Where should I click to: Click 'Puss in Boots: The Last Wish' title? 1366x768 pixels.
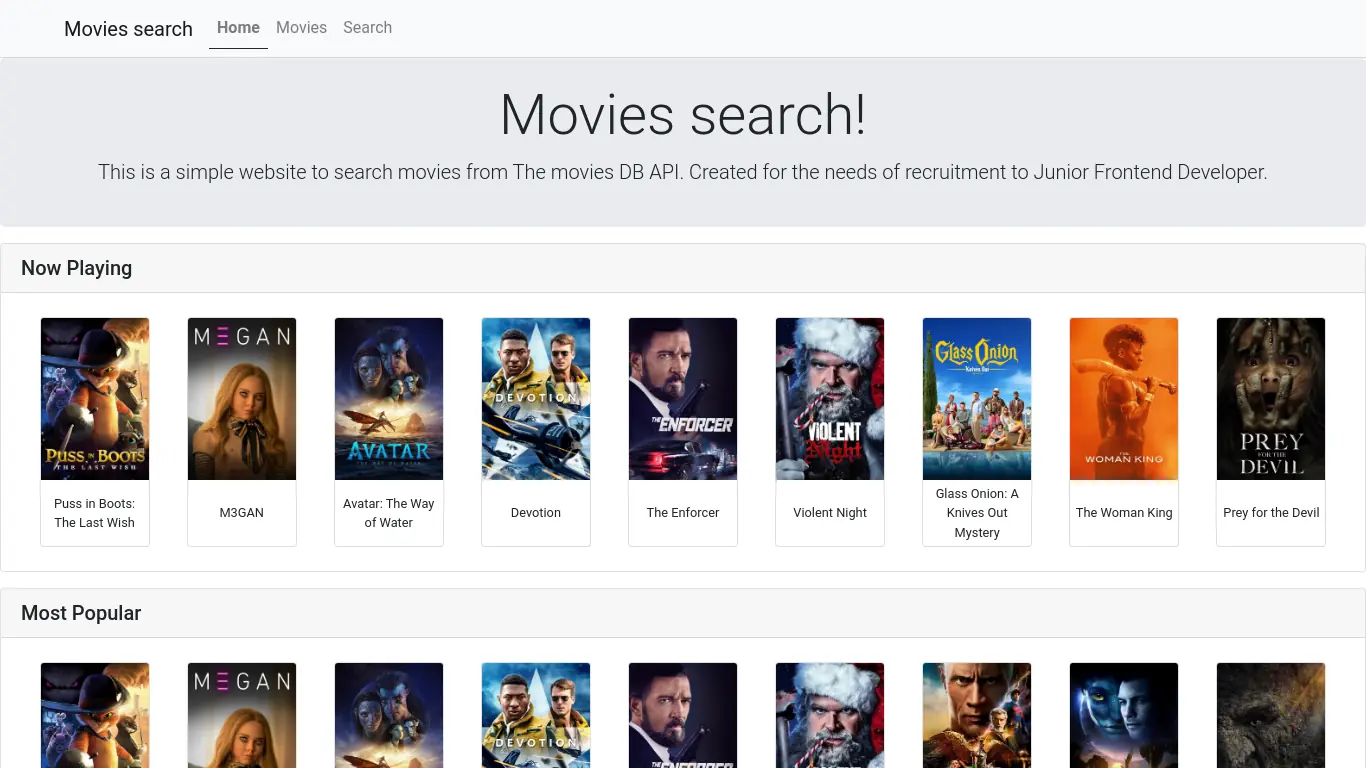point(95,513)
